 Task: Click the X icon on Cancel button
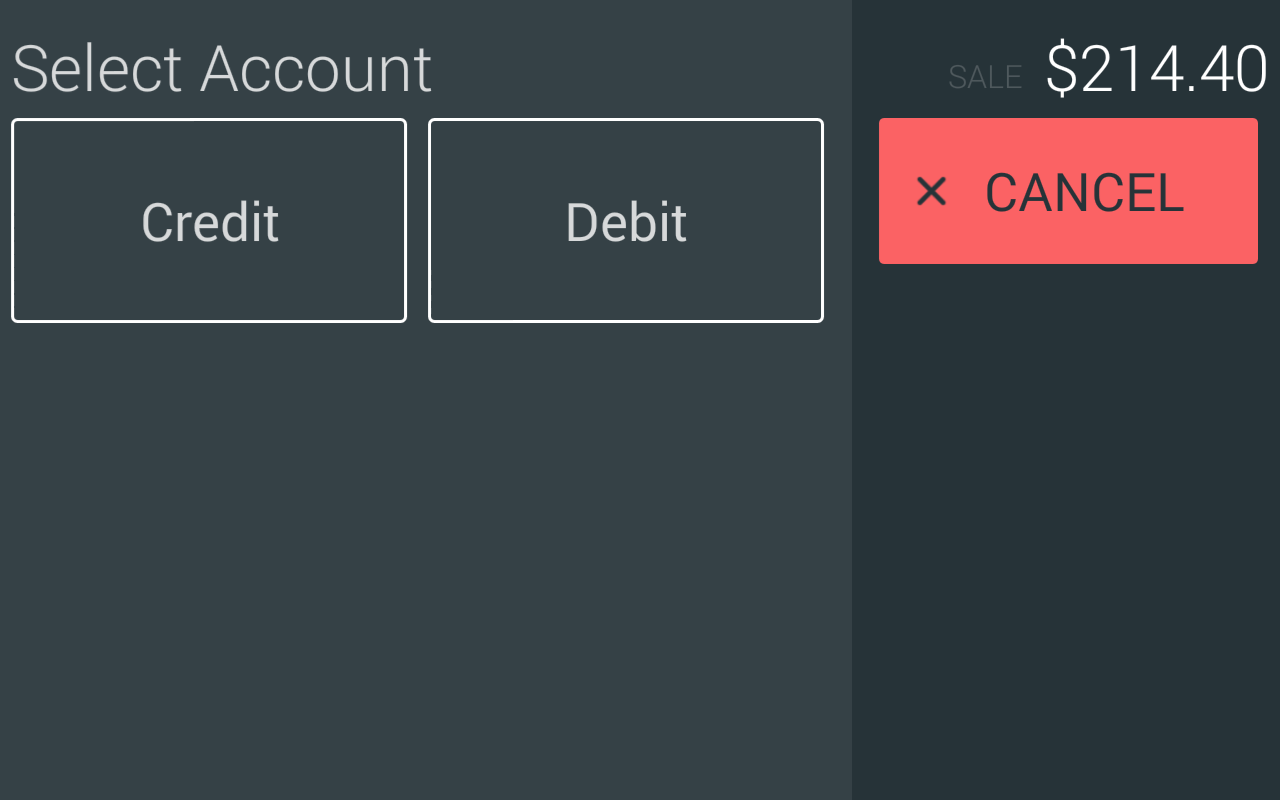click(x=931, y=191)
